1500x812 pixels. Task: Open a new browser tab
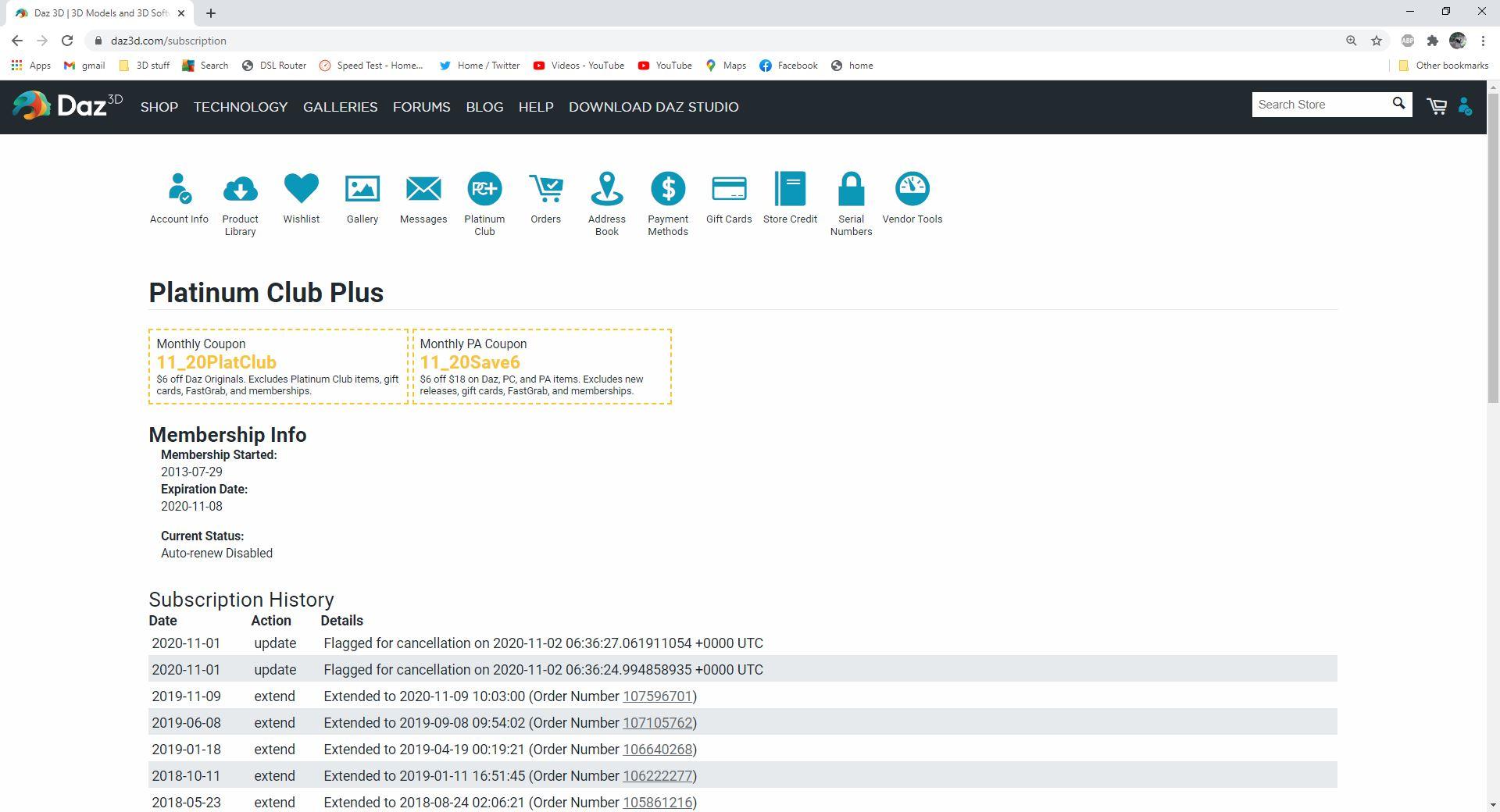pyautogui.click(x=211, y=13)
